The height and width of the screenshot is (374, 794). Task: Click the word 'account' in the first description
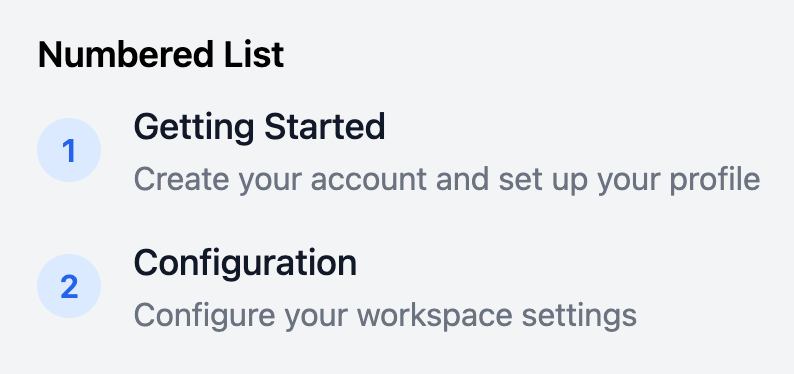click(x=368, y=179)
